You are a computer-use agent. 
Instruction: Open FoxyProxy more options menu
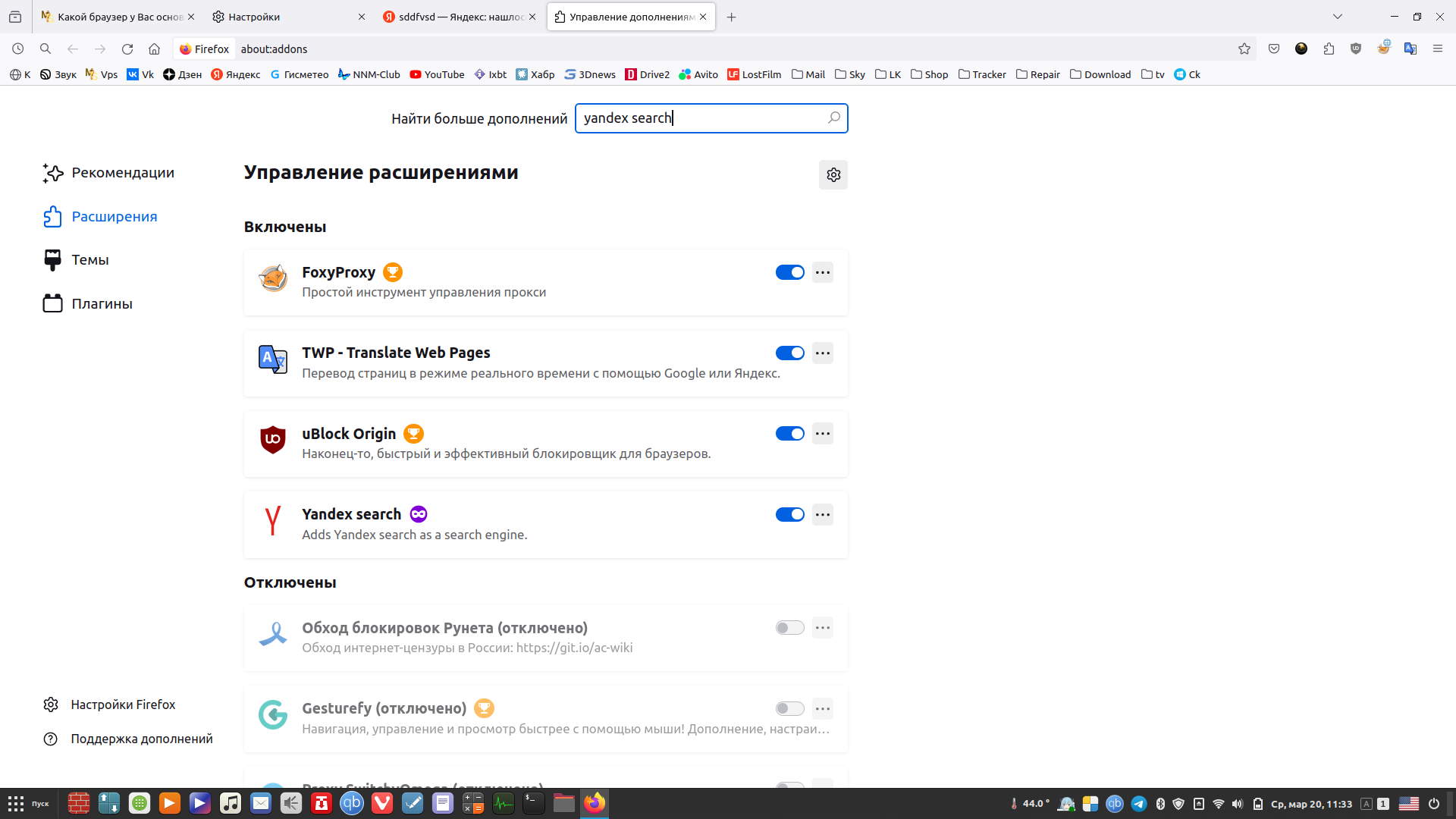pyautogui.click(x=823, y=272)
